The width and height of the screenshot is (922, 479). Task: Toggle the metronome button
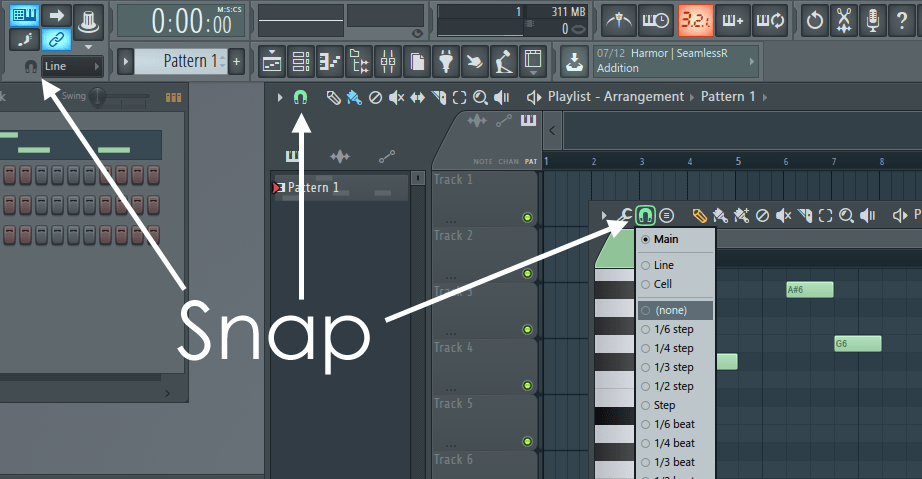[x=619, y=21]
